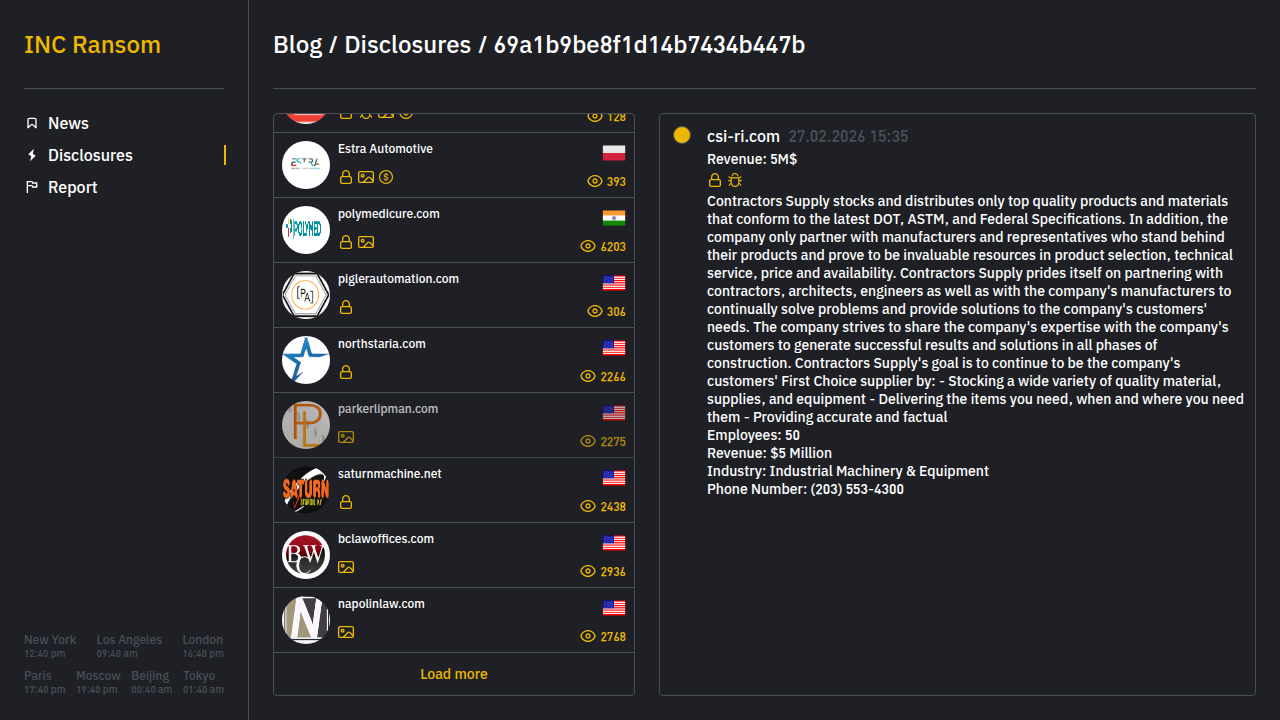The width and height of the screenshot is (1280, 720).
Task: Click the parkerlipman.com logo thumbnail
Action: pos(306,425)
